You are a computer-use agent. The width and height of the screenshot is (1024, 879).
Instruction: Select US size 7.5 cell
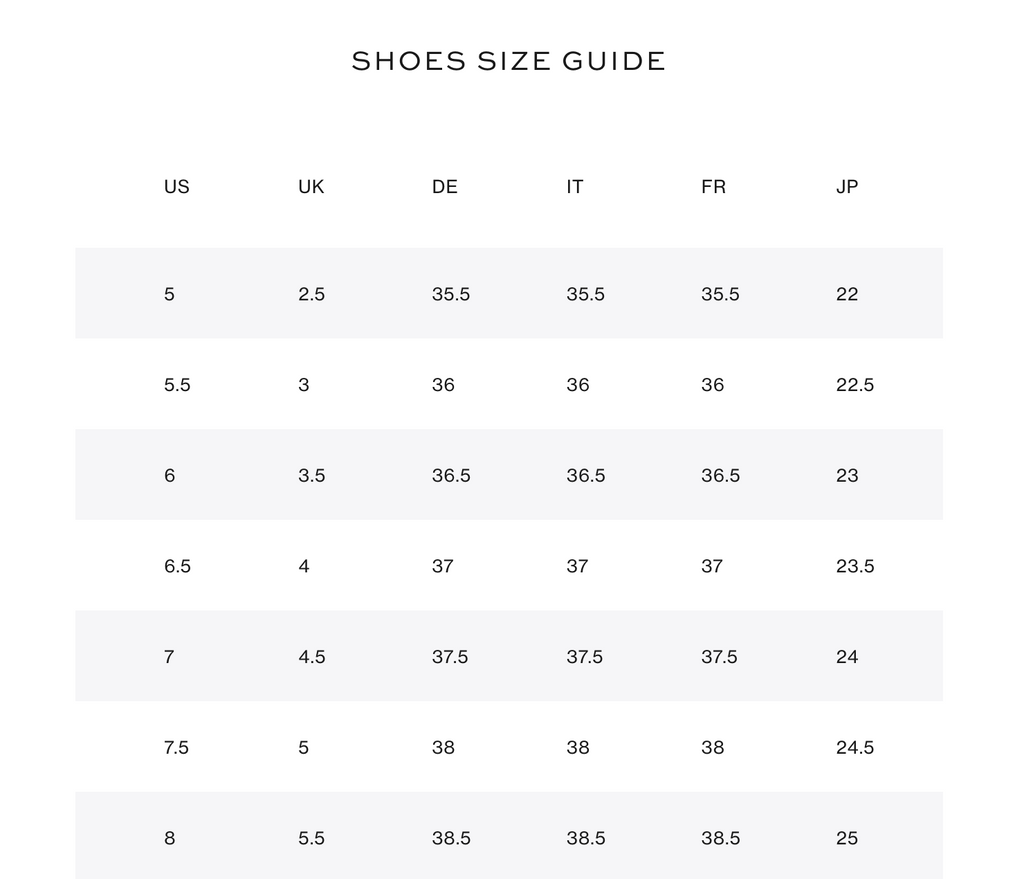pyautogui.click(x=176, y=748)
